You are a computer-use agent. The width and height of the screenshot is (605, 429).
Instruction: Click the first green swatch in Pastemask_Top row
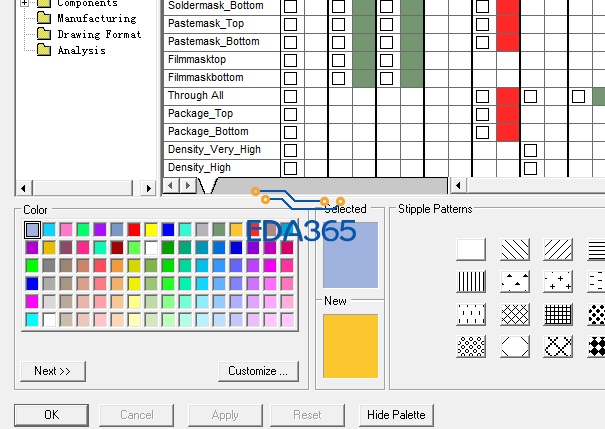363,24
